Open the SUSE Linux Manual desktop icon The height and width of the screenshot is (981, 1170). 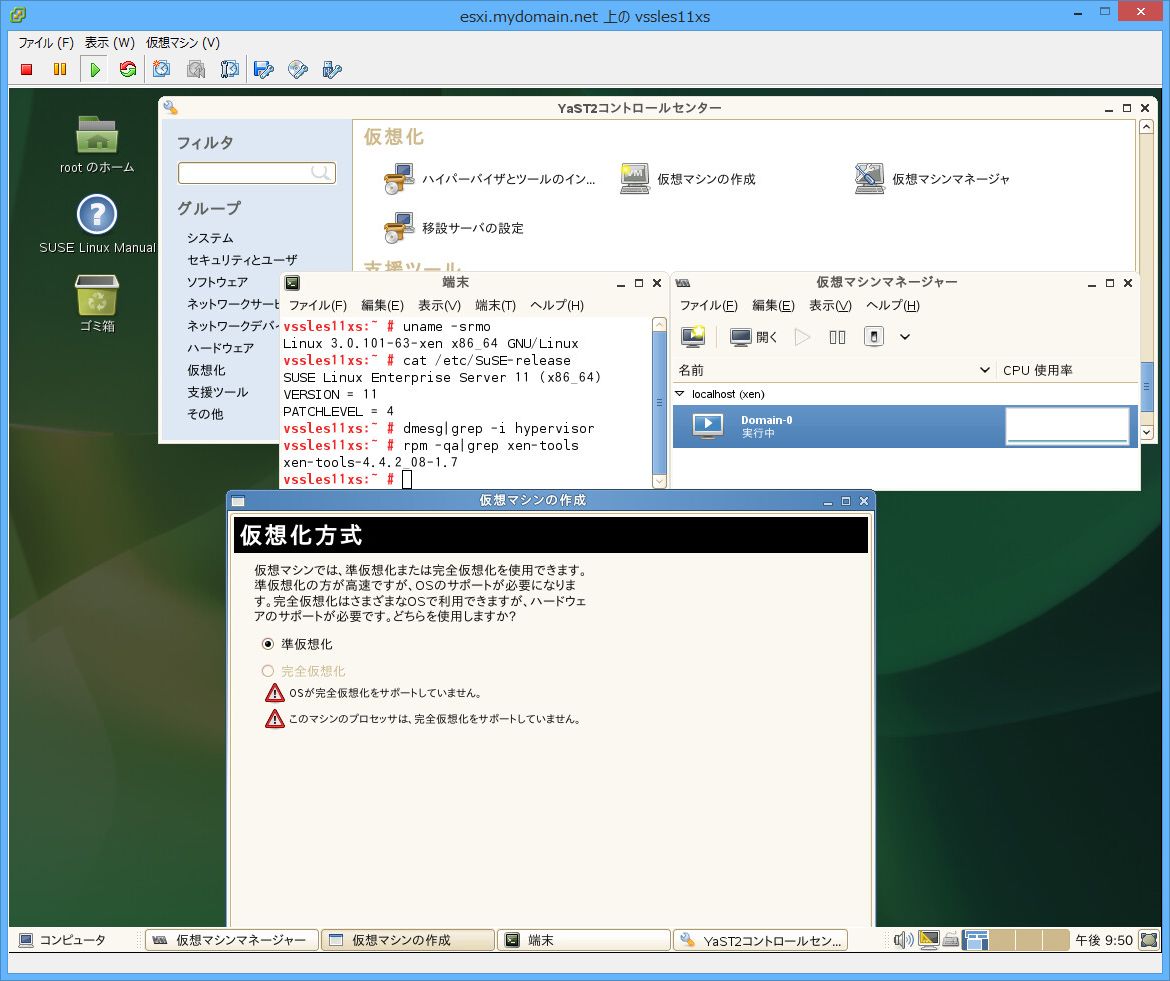[97, 214]
